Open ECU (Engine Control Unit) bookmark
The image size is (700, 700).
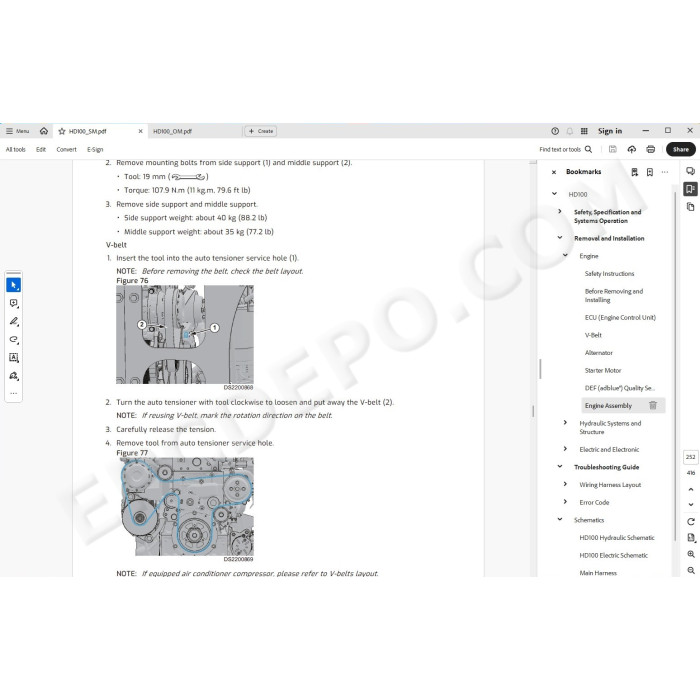[x=620, y=318]
